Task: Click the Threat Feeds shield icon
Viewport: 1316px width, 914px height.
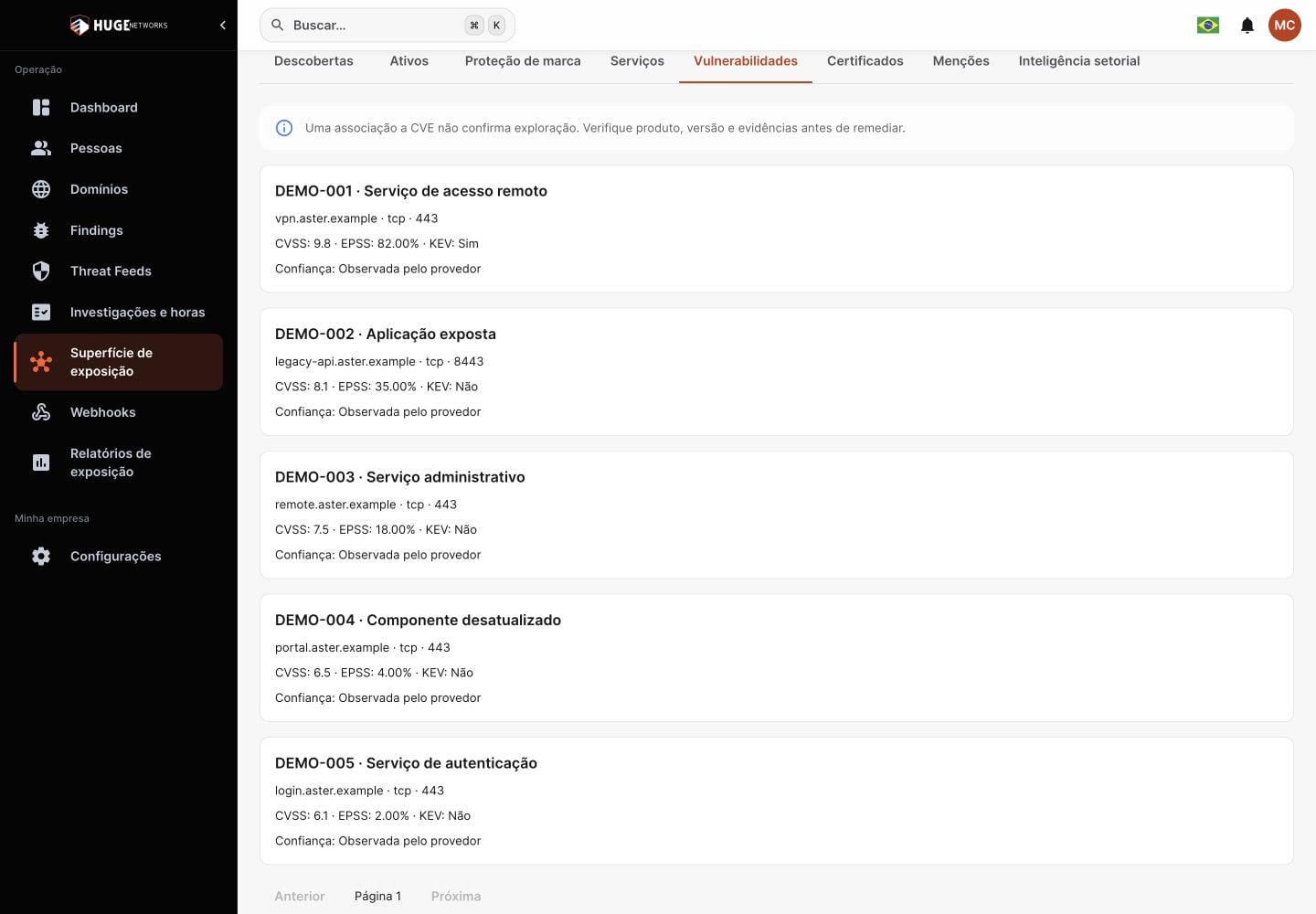Action: click(41, 271)
